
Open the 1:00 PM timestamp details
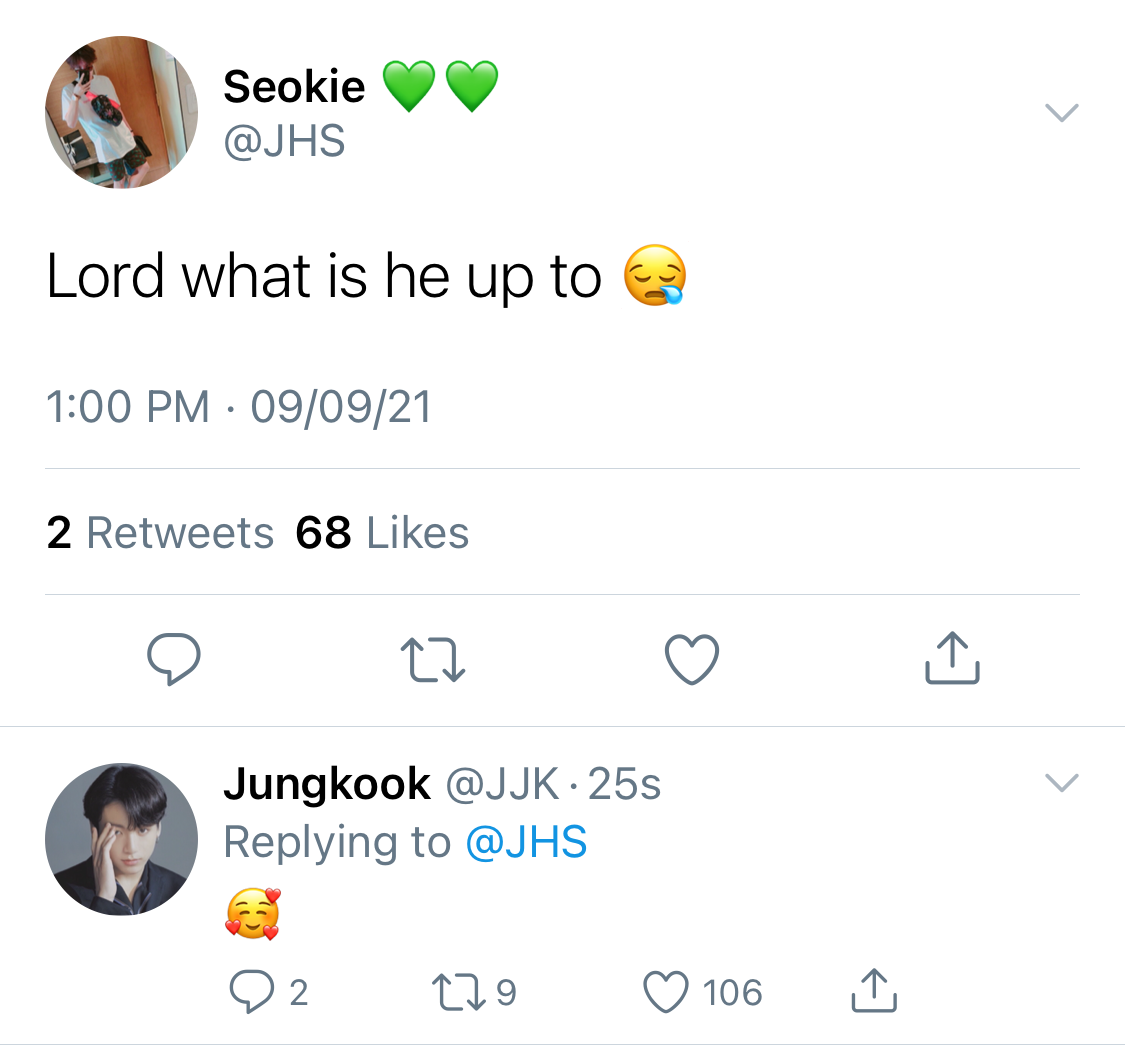click(x=128, y=406)
